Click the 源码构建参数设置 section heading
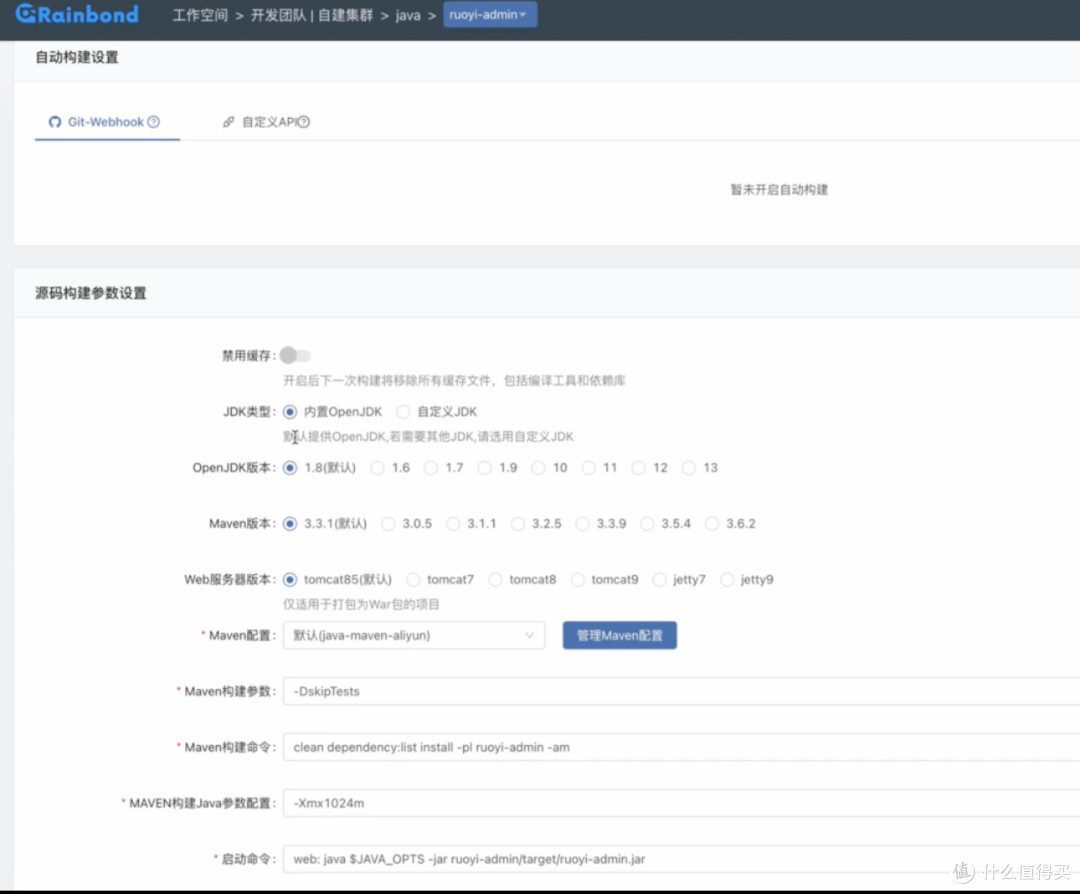 [x=91, y=293]
